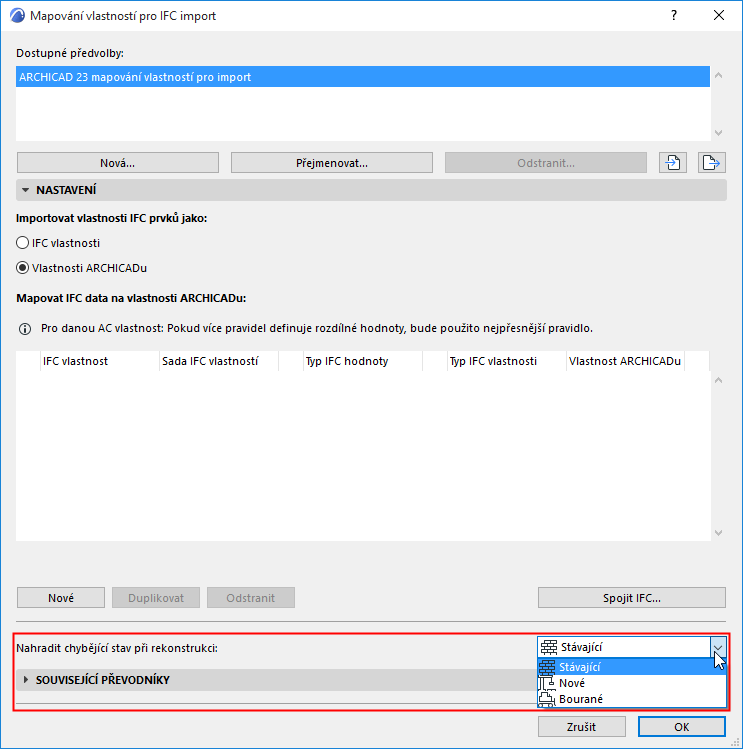The image size is (743, 749).
Task: Select the Vlastnosti ARCHICADu radio button
Action: point(22,268)
